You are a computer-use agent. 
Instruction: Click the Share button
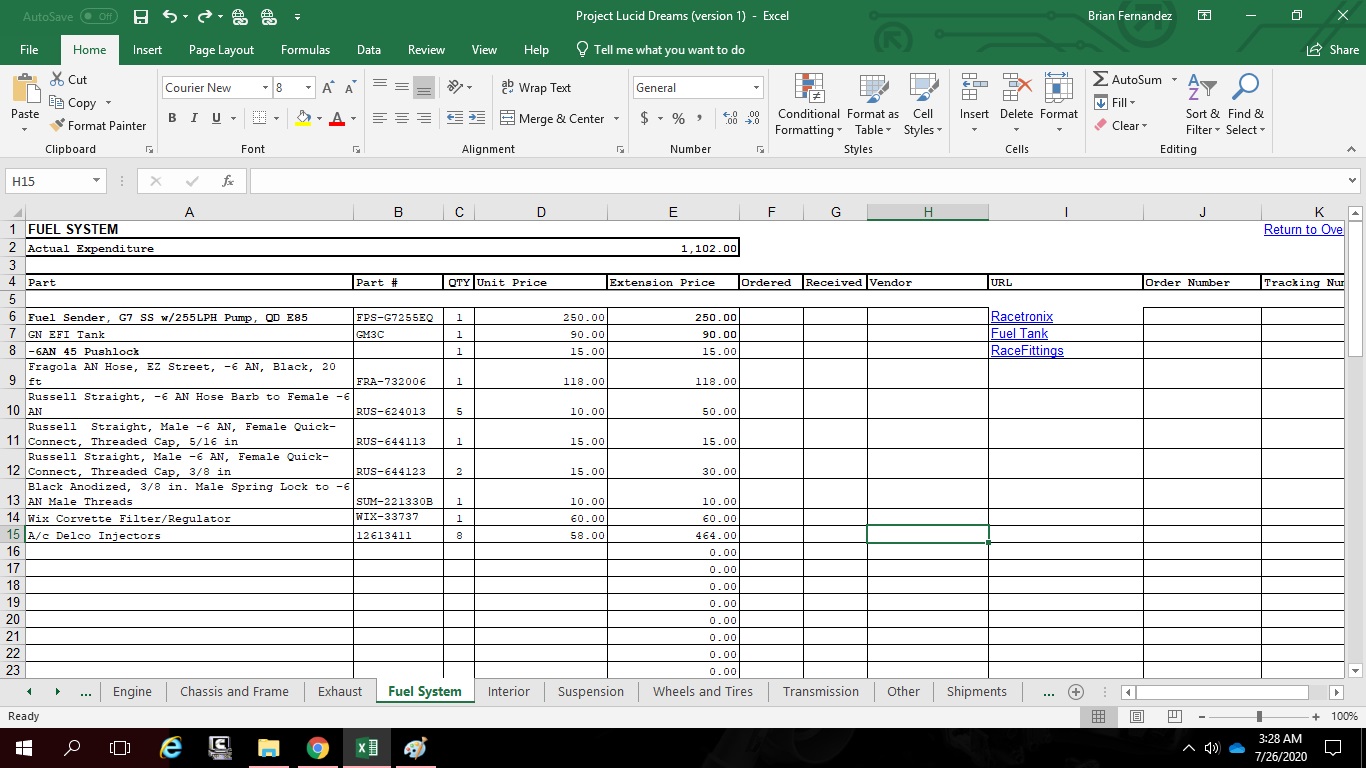point(1333,50)
